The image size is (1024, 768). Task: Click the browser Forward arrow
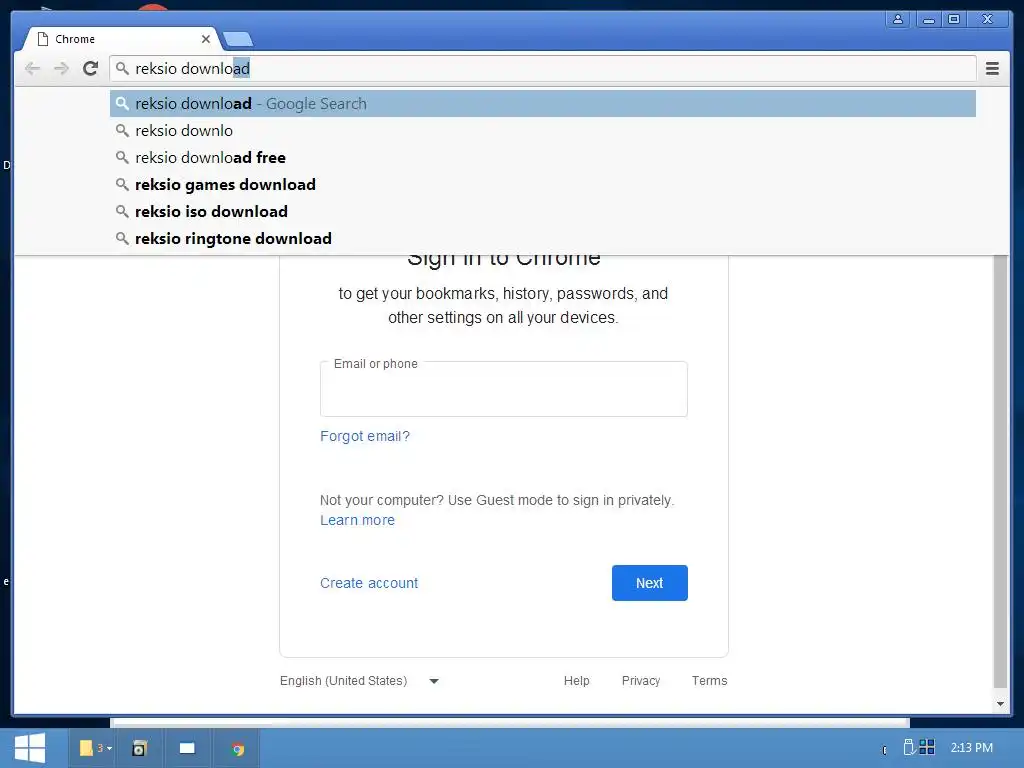pyautogui.click(x=61, y=68)
